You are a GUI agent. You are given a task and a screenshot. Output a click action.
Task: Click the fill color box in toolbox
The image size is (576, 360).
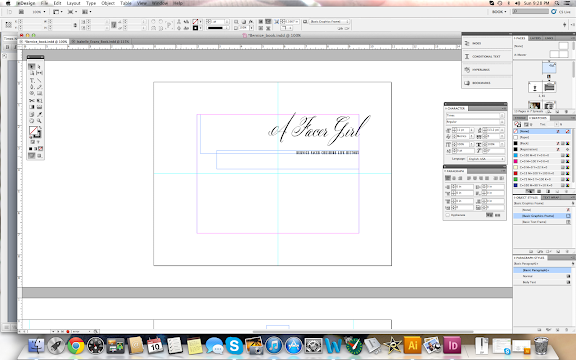[33, 131]
